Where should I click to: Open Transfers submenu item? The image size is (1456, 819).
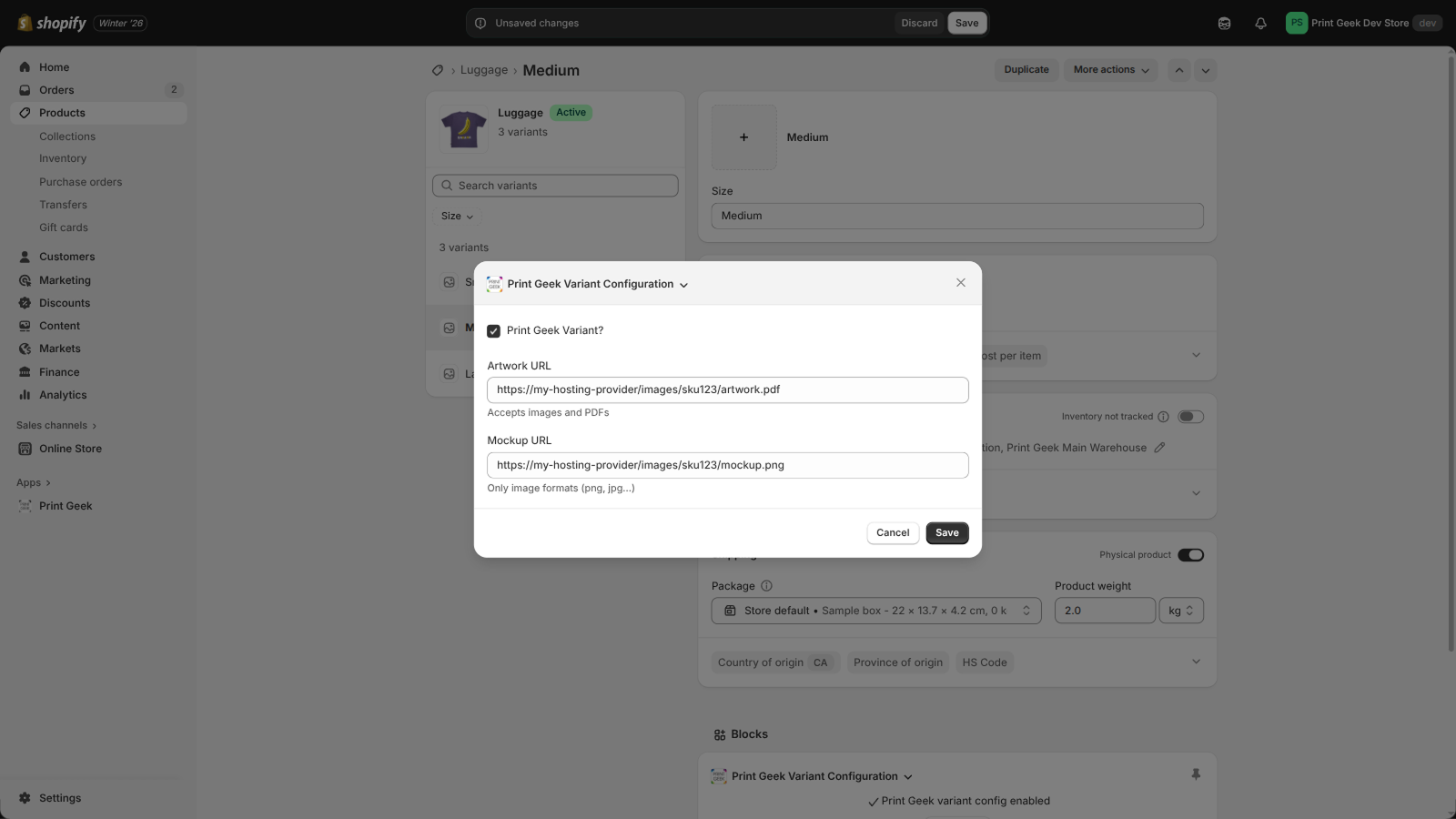63,205
